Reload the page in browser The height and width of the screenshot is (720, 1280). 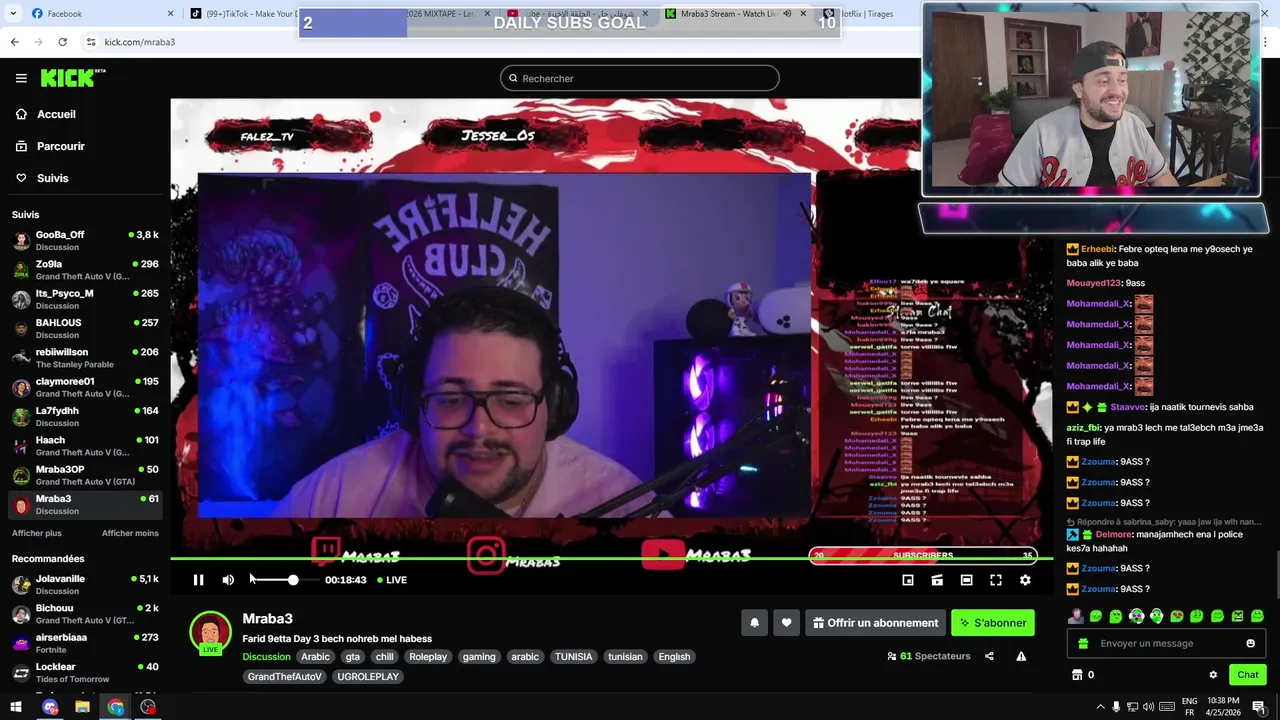coord(62,42)
